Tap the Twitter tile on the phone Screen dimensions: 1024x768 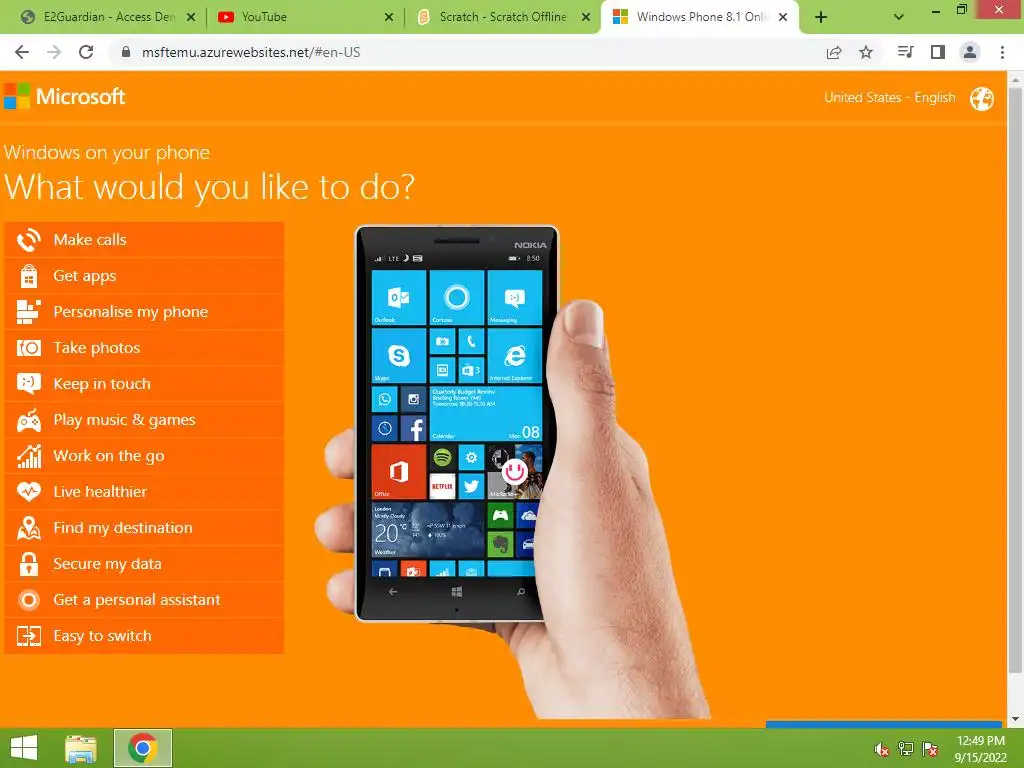coord(471,487)
